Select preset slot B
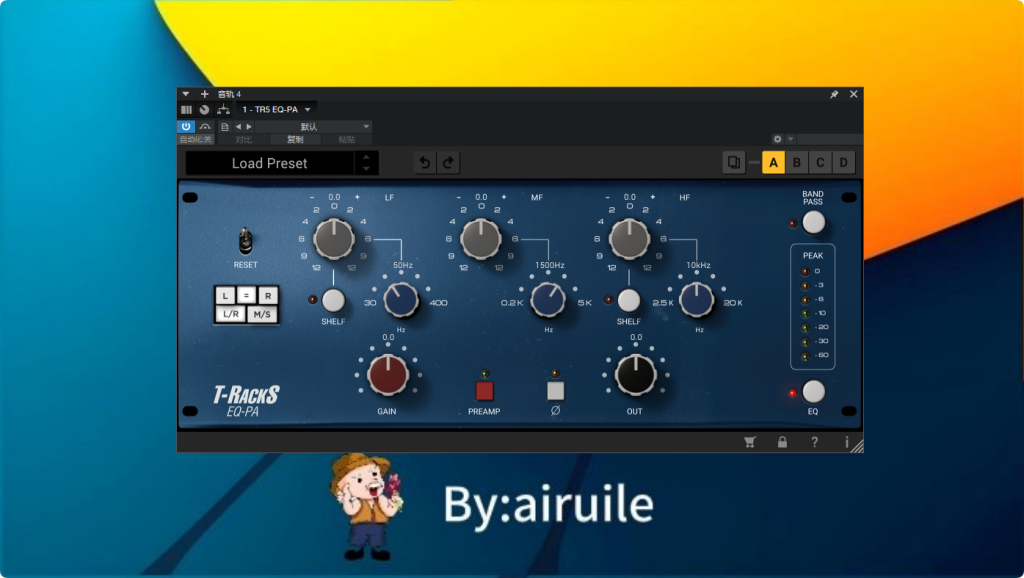 (797, 163)
